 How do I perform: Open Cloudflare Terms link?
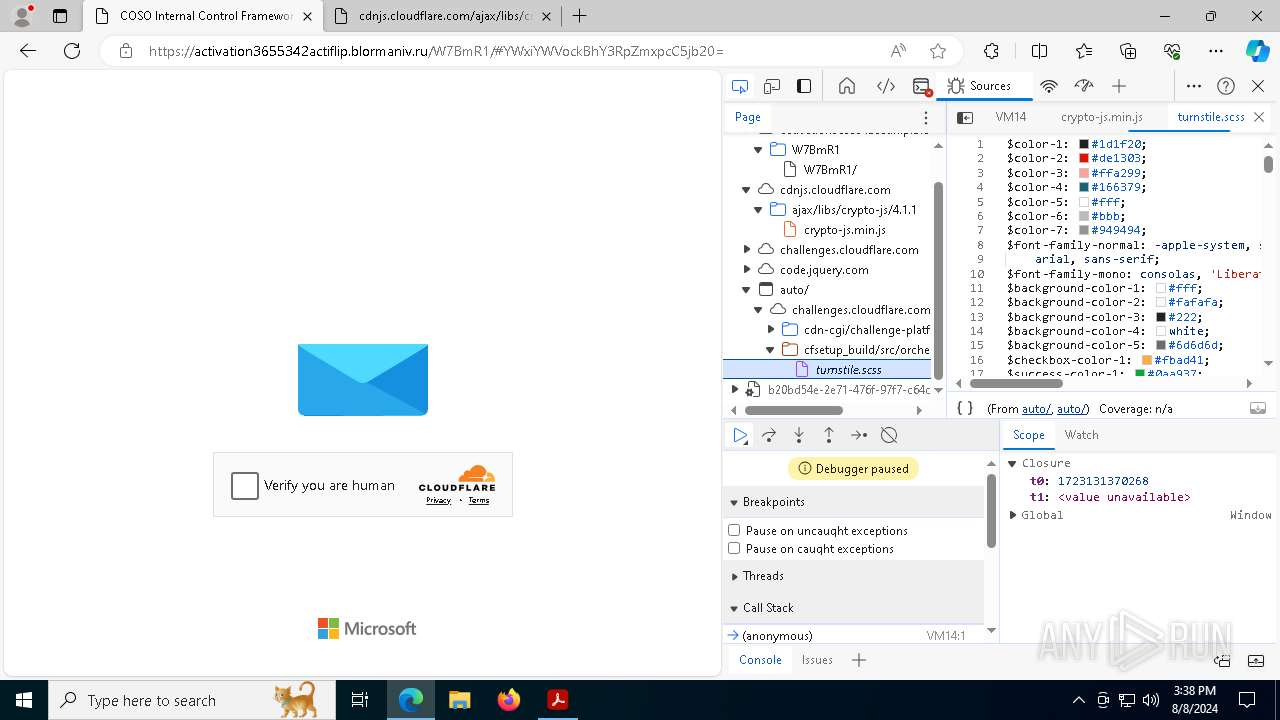479,500
